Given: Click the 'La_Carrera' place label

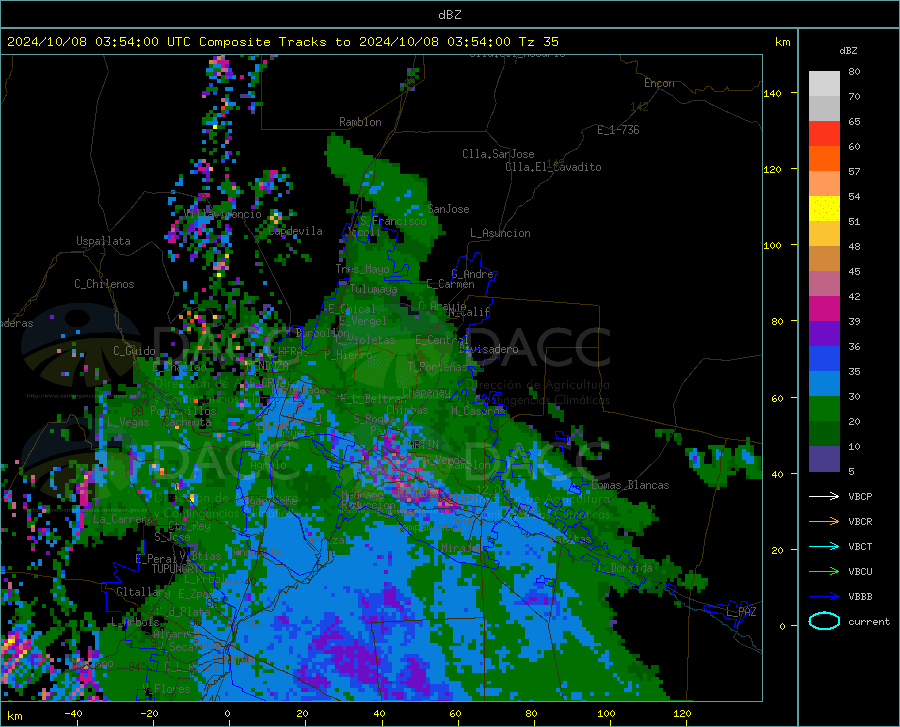Looking at the screenshot, I should (125, 519).
